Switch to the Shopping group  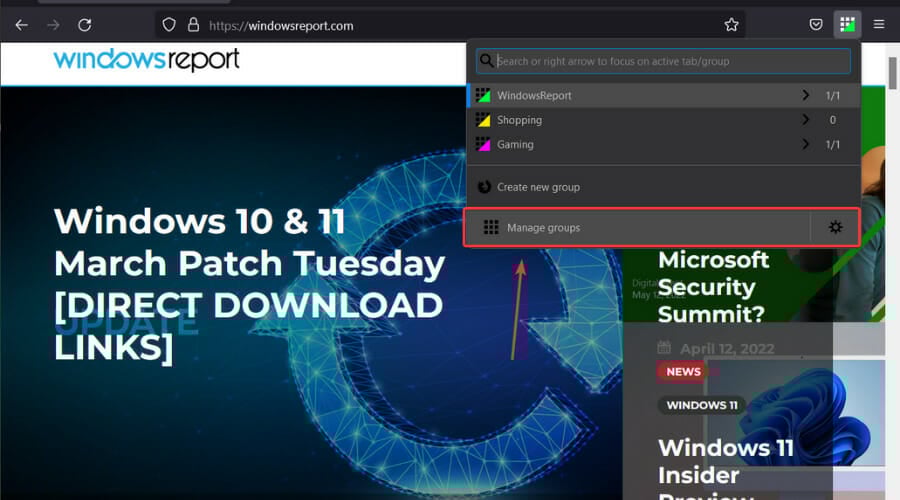[664, 120]
